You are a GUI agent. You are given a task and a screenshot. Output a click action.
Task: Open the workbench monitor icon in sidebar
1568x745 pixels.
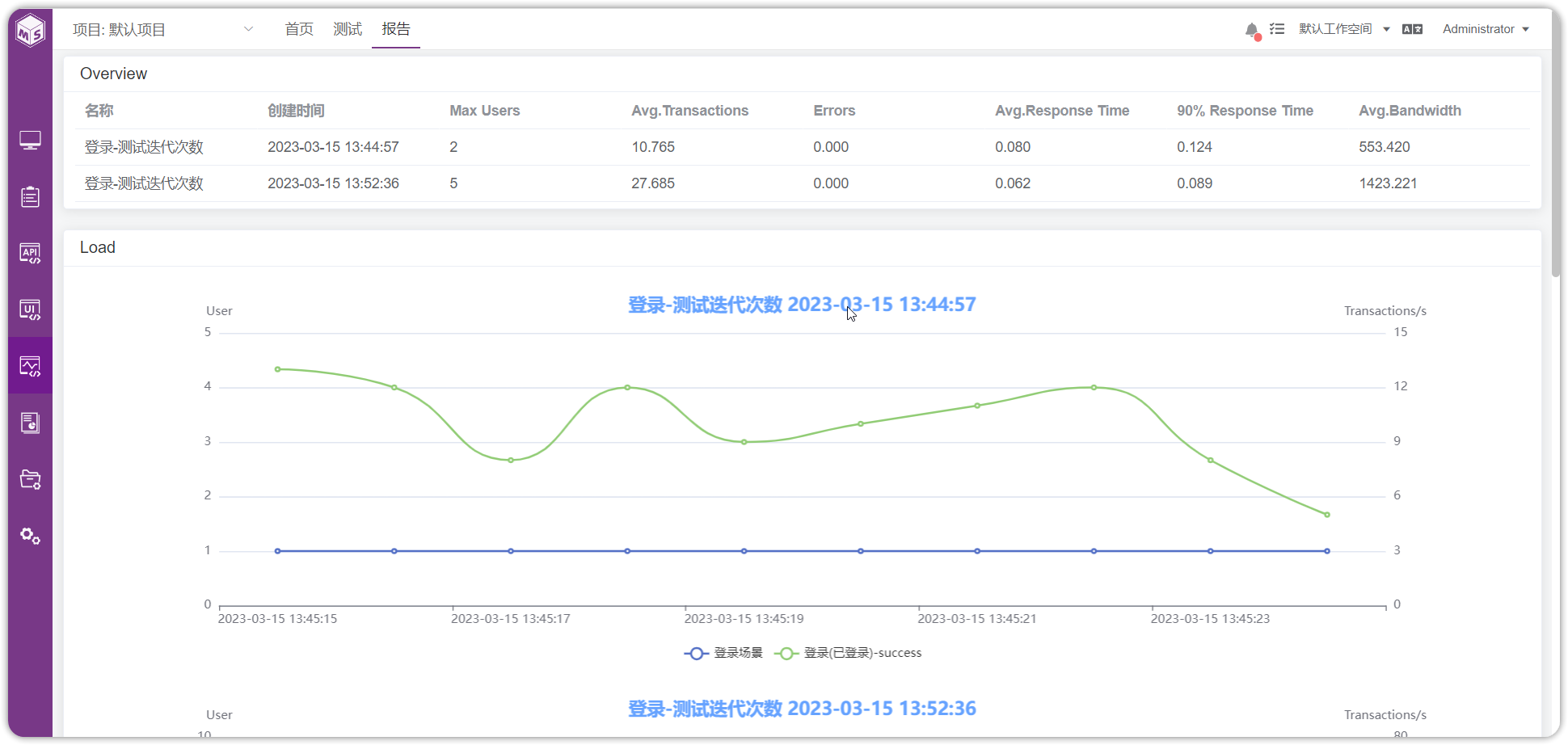[x=31, y=141]
